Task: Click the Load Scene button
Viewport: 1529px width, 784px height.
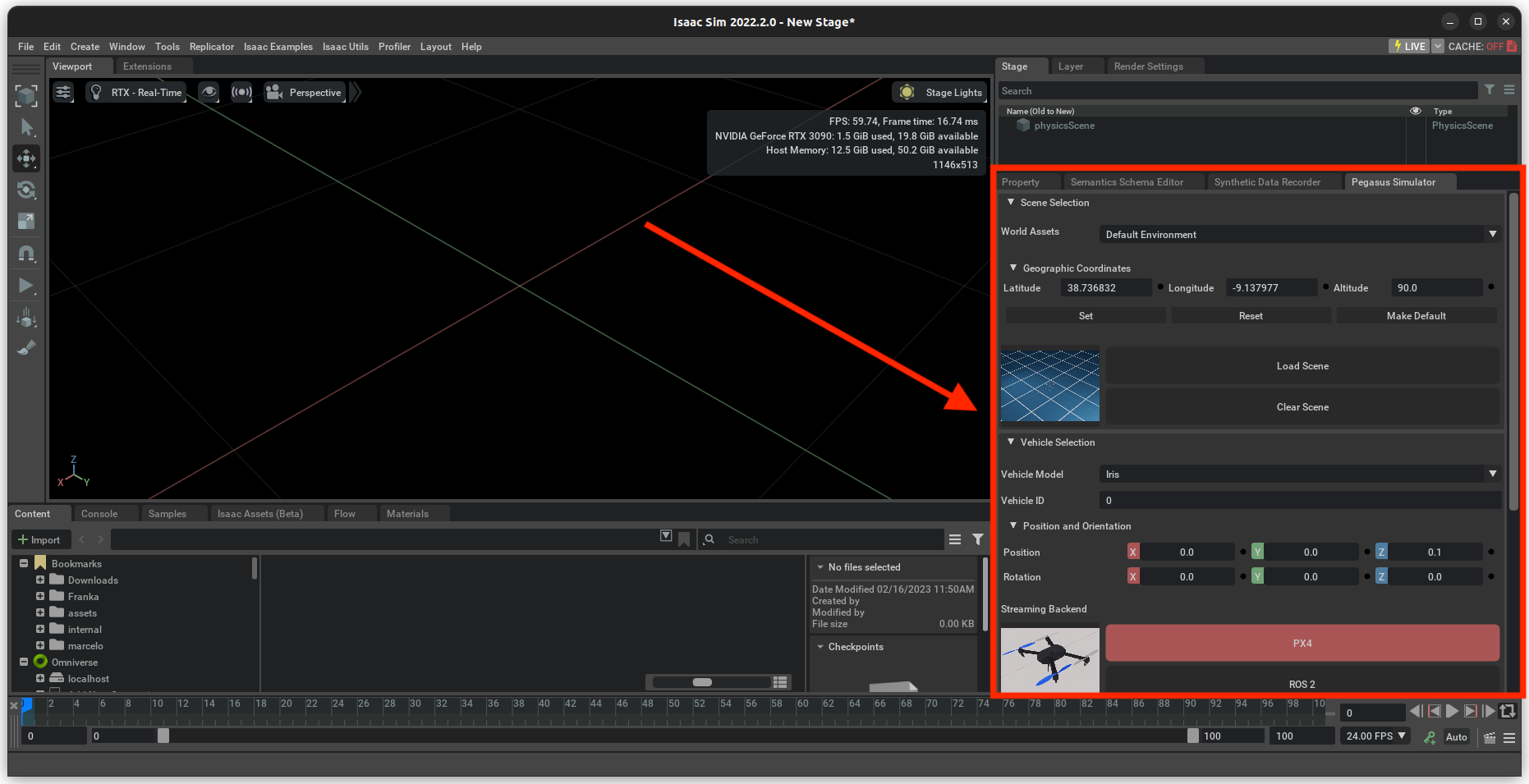Action: pyautogui.click(x=1302, y=366)
